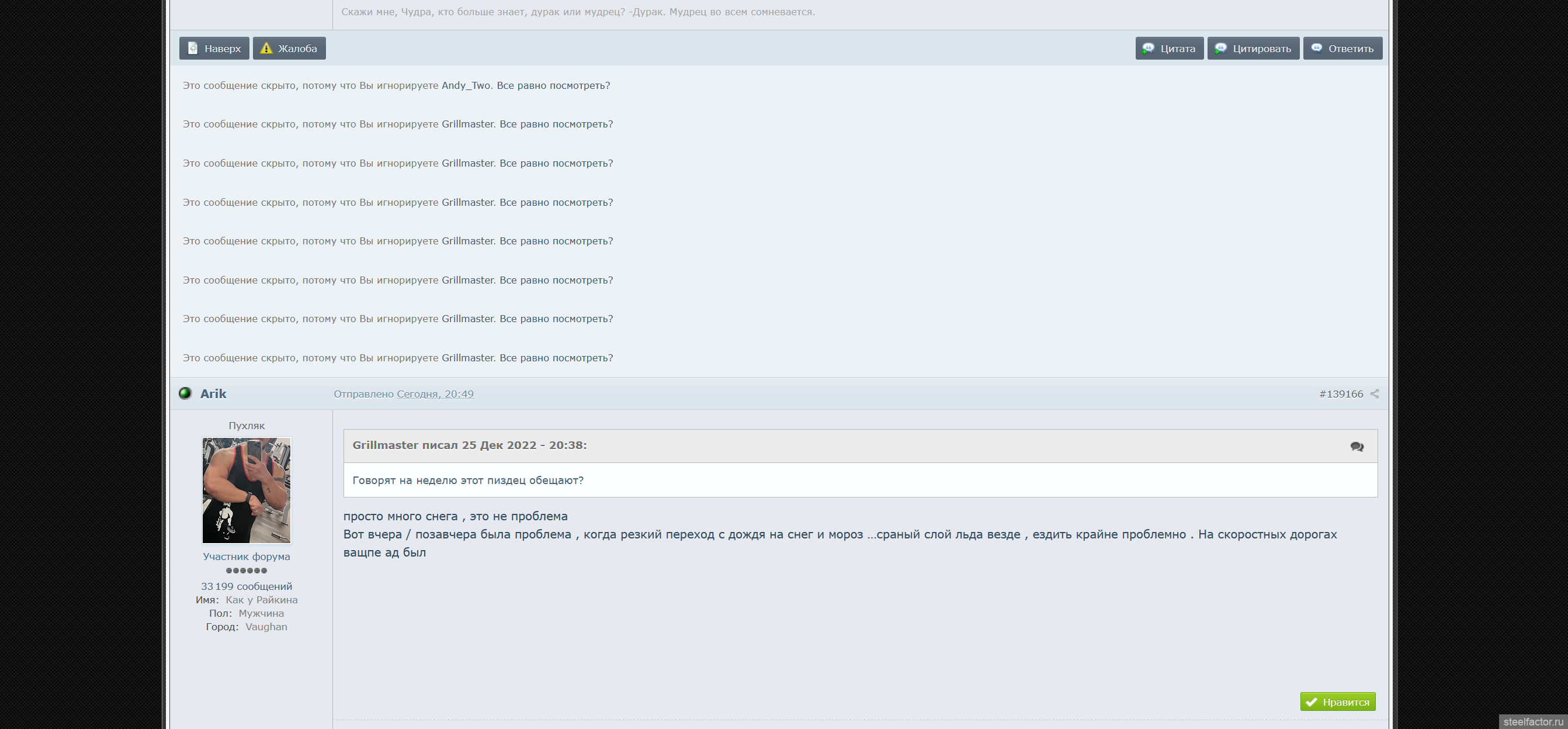The image size is (1568, 729).
Task: Open the Arik username link
Action: pos(213,393)
